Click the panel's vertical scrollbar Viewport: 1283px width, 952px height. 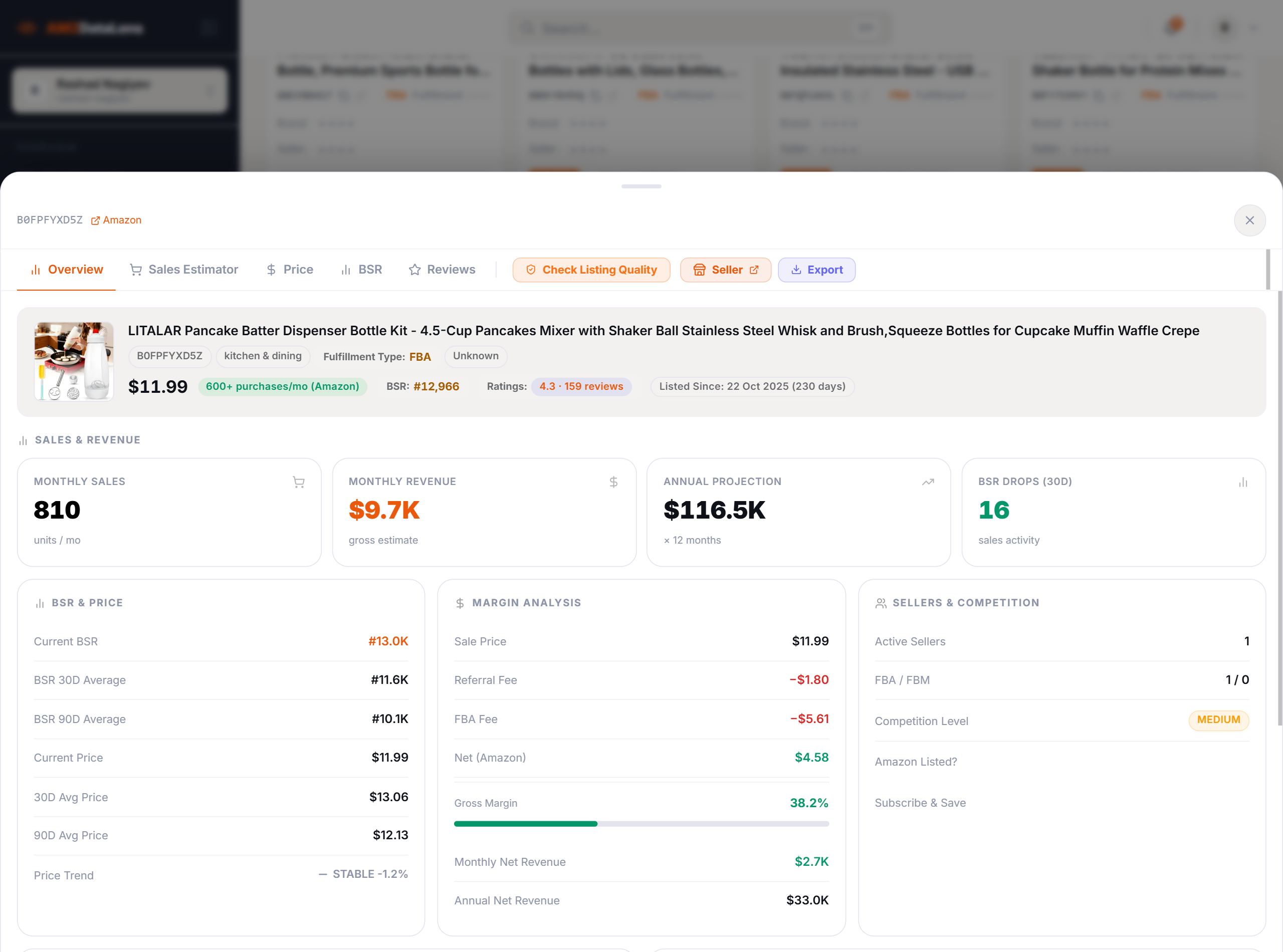click(1279, 507)
